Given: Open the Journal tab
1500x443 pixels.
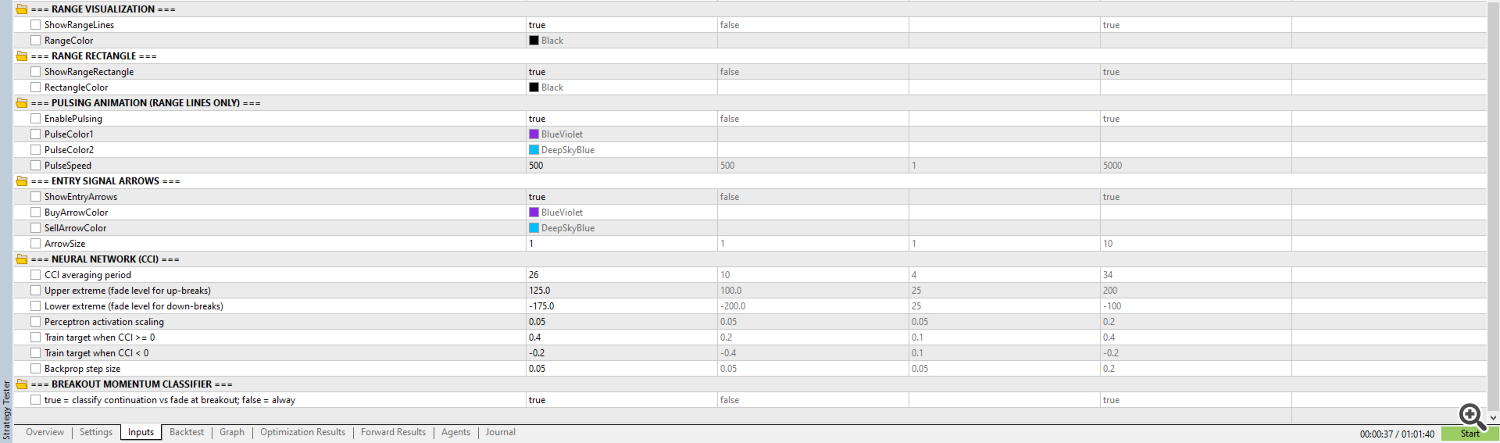Looking at the screenshot, I should [501, 432].
